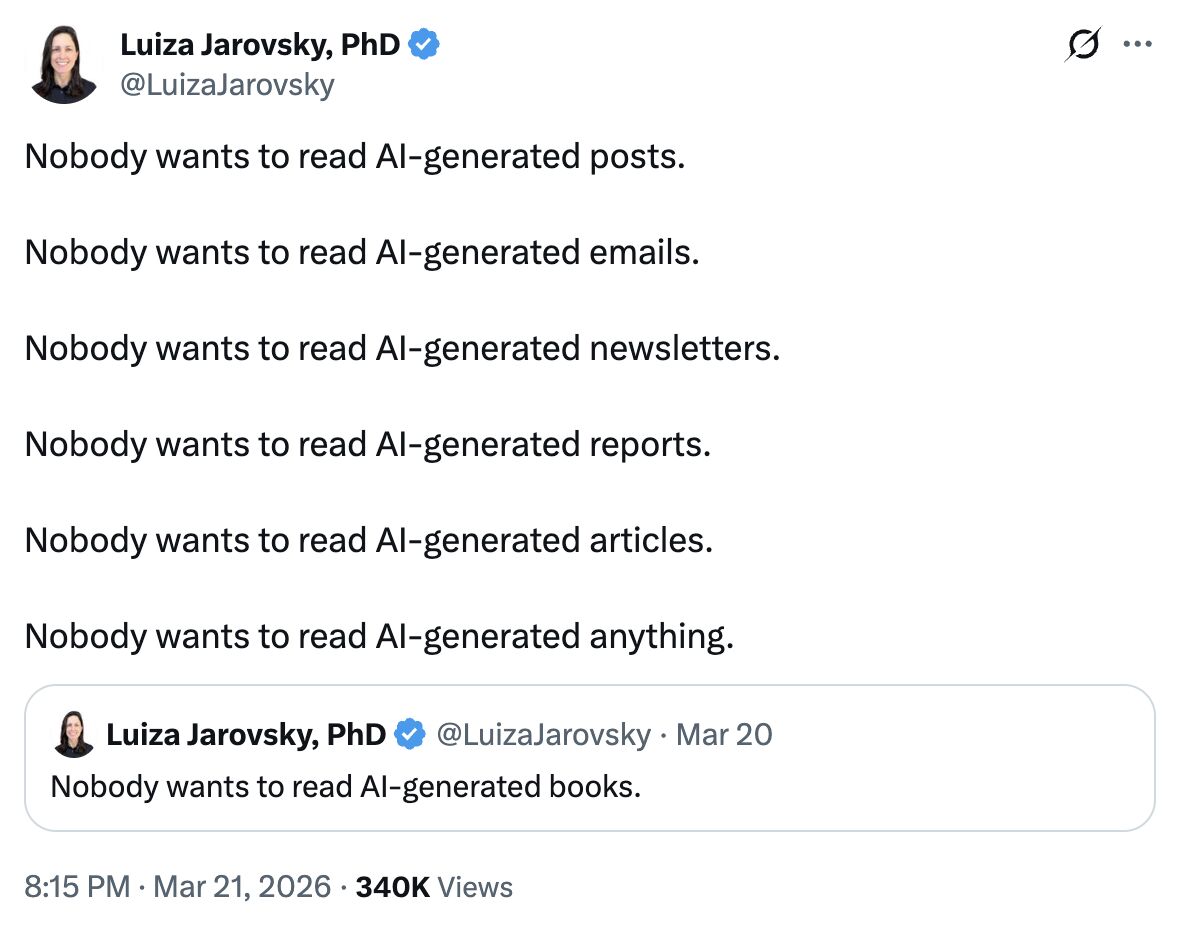Image resolution: width=1180 pixels, height=930 pixels.
Task: Click the main author's profile avatar
Action: 64,65
